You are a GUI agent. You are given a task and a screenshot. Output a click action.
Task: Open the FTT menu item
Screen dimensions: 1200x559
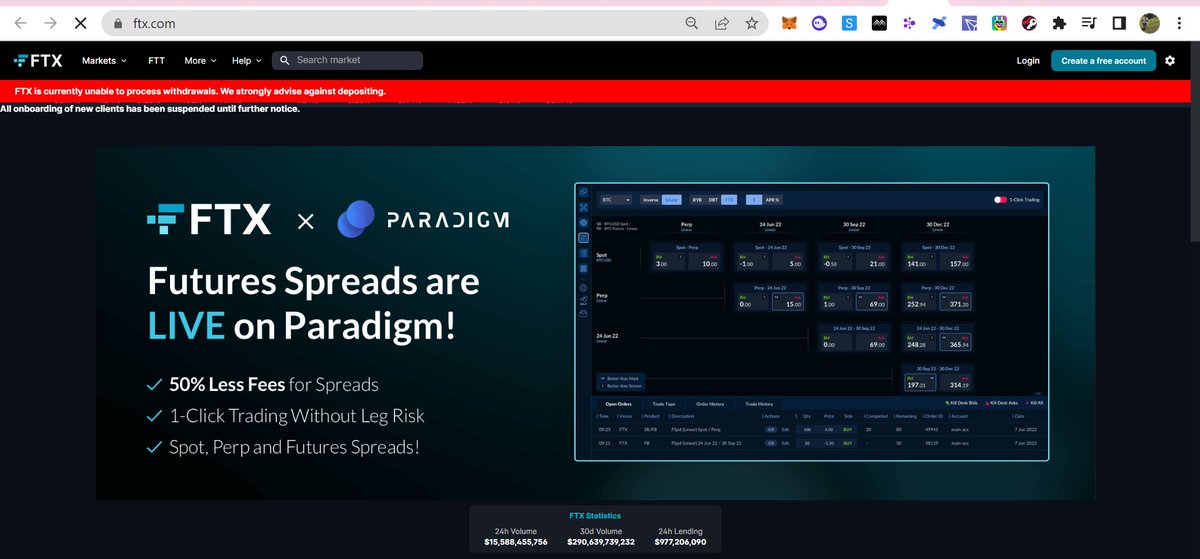(x=156, y=60)
